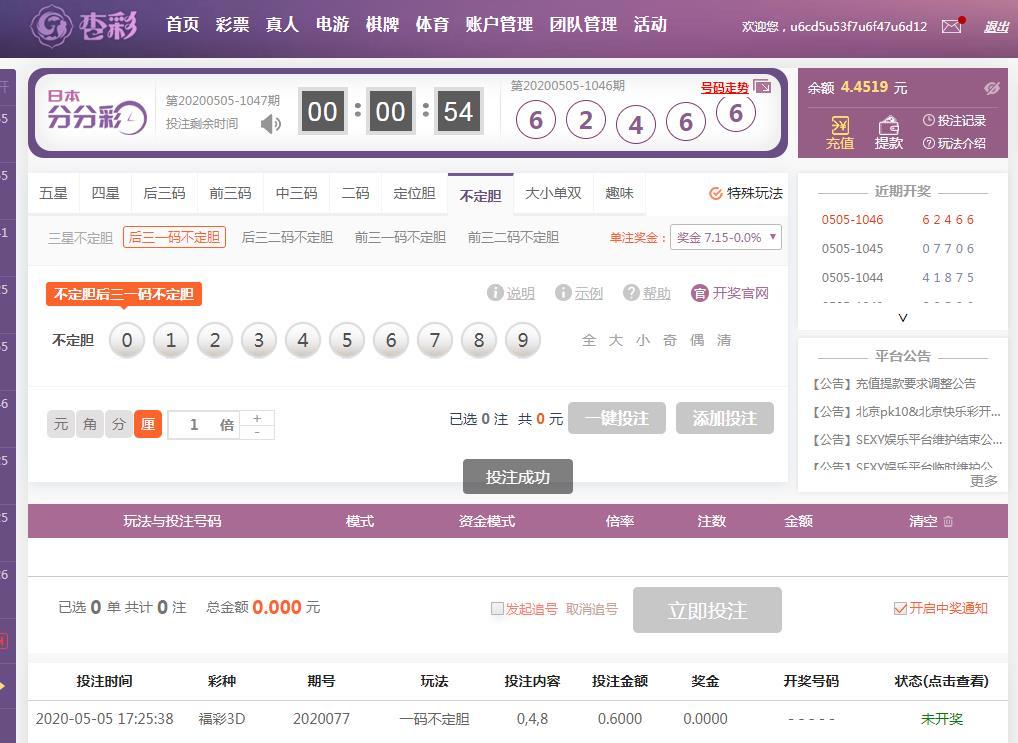This screenshot has width=1018, height=743.
Task: Decrease multiplier with minus stepper
Action: pos(257,432)
